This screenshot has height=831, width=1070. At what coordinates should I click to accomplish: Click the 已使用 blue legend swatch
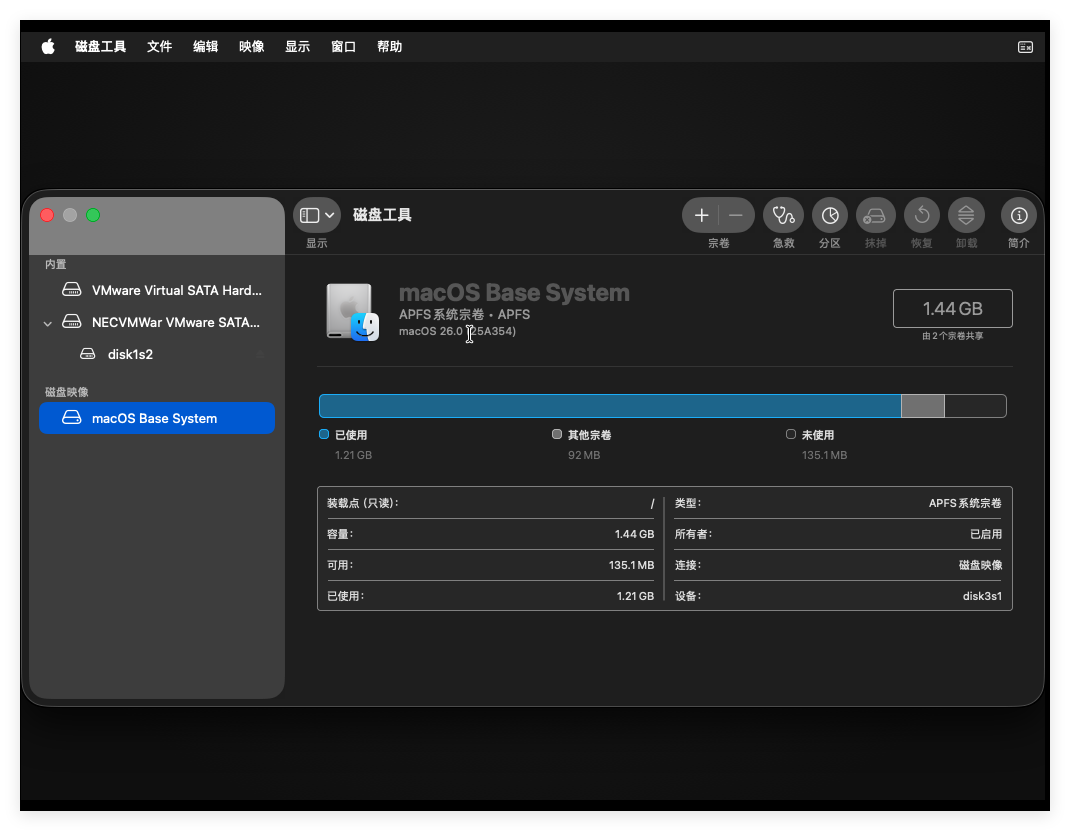coord(324,435)
